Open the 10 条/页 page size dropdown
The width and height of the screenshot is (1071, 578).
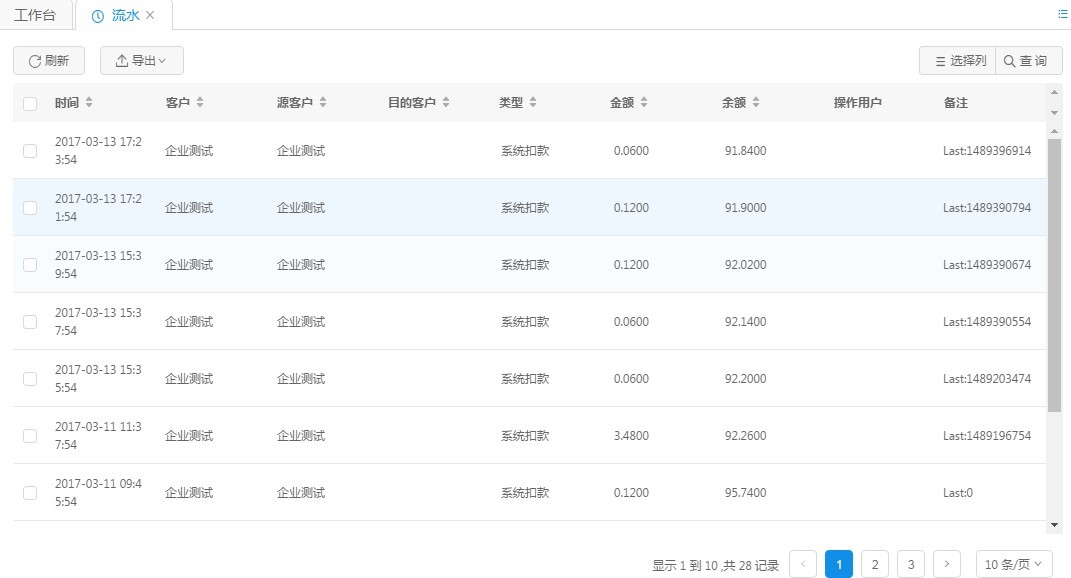click(x=1014, y=564)
